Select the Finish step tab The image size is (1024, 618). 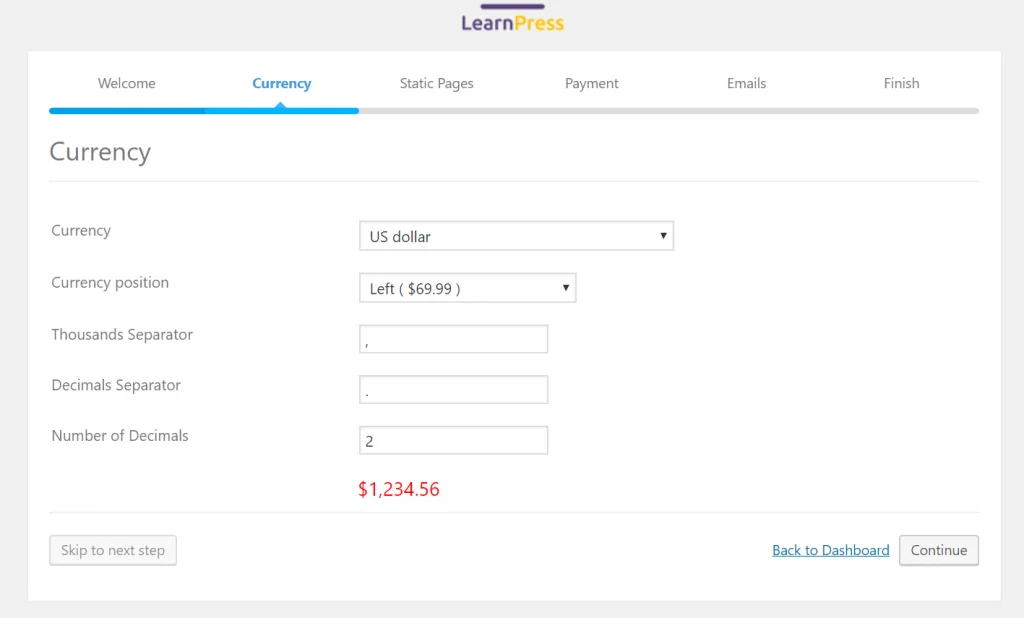[x=901, y=83]
